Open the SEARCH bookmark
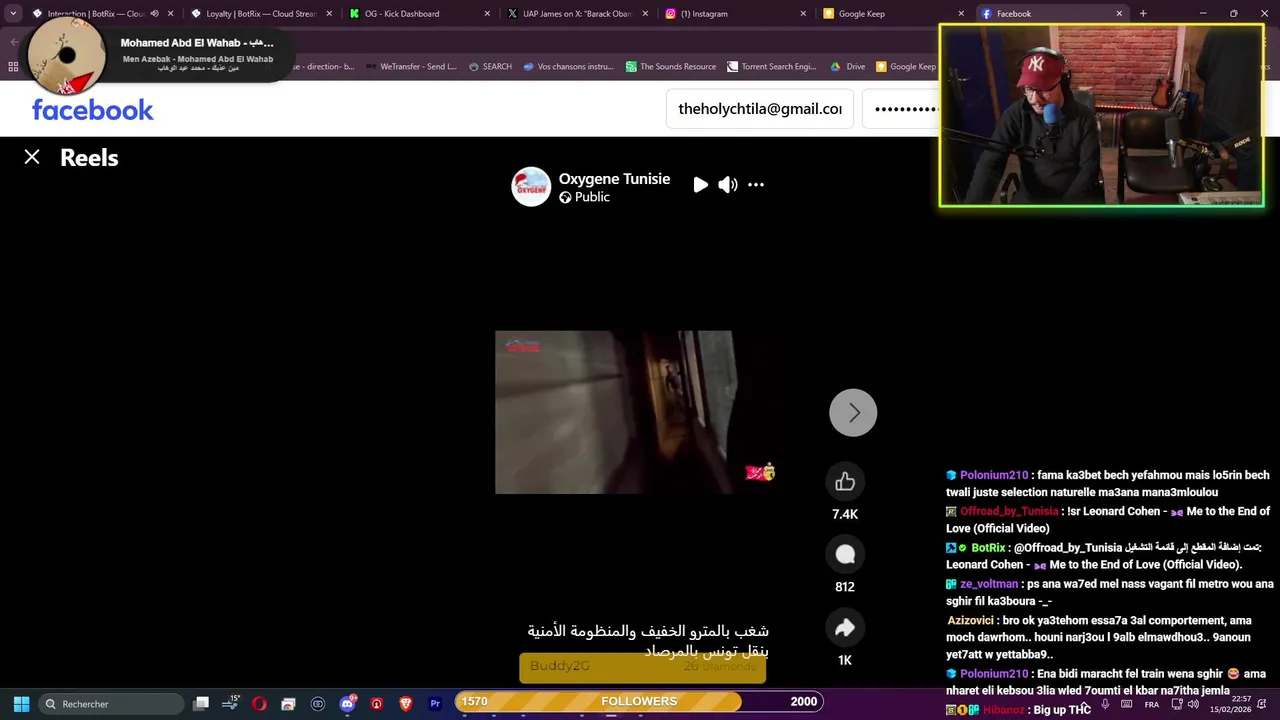1280x720 pixels. pyautogui.click(x=490, y=67)
